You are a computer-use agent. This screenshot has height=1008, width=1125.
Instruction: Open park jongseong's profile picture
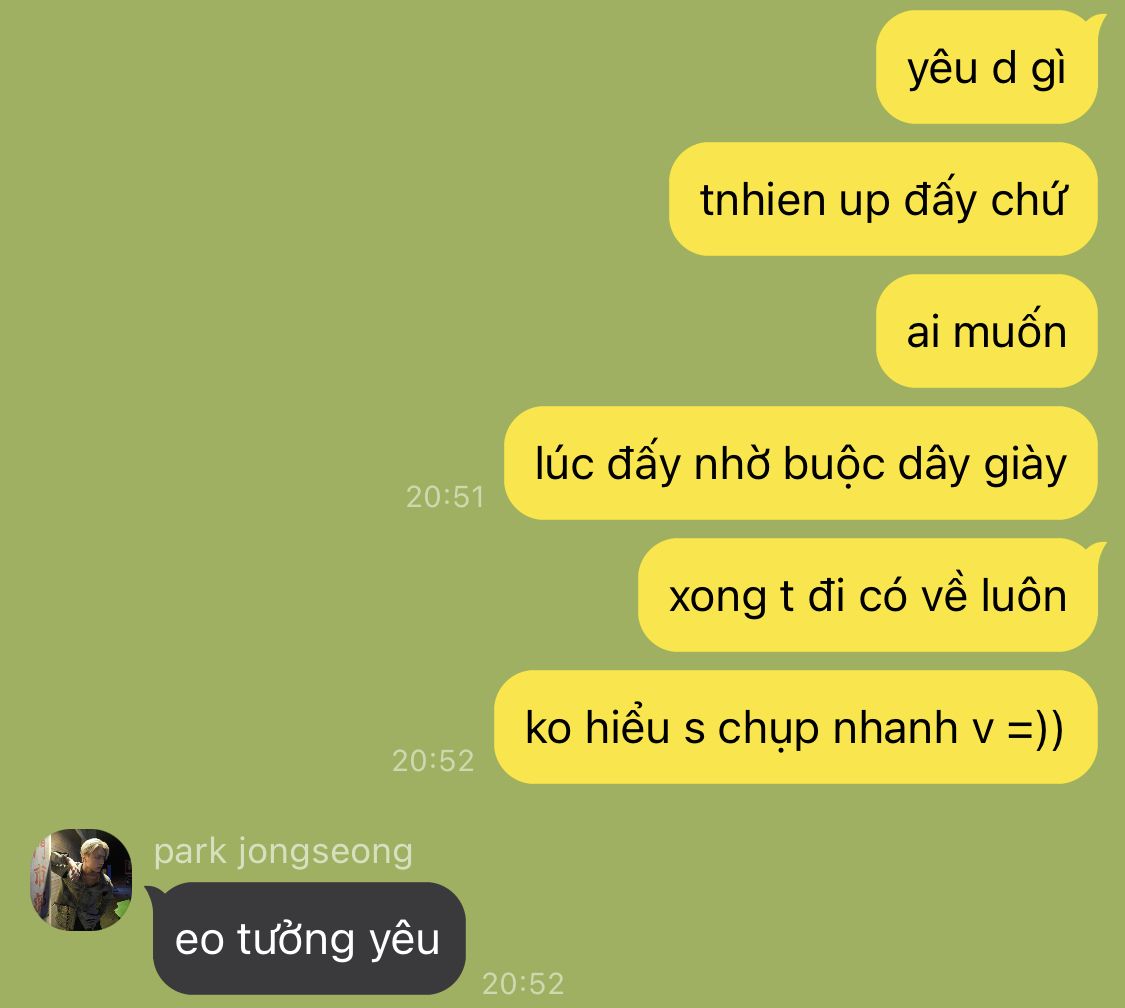click(80, 880)
